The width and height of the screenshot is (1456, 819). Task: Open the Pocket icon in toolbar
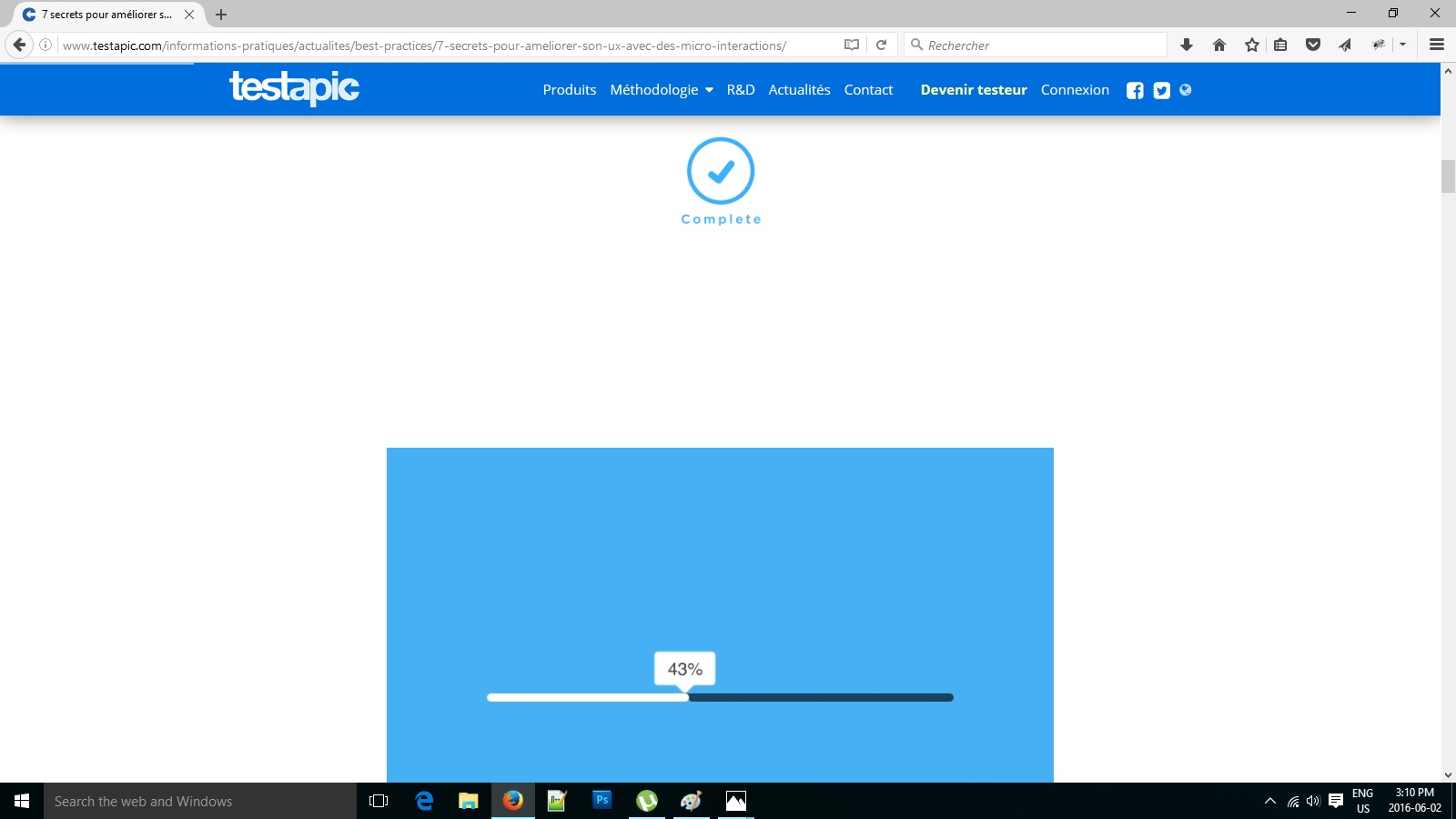[1313, 45]
